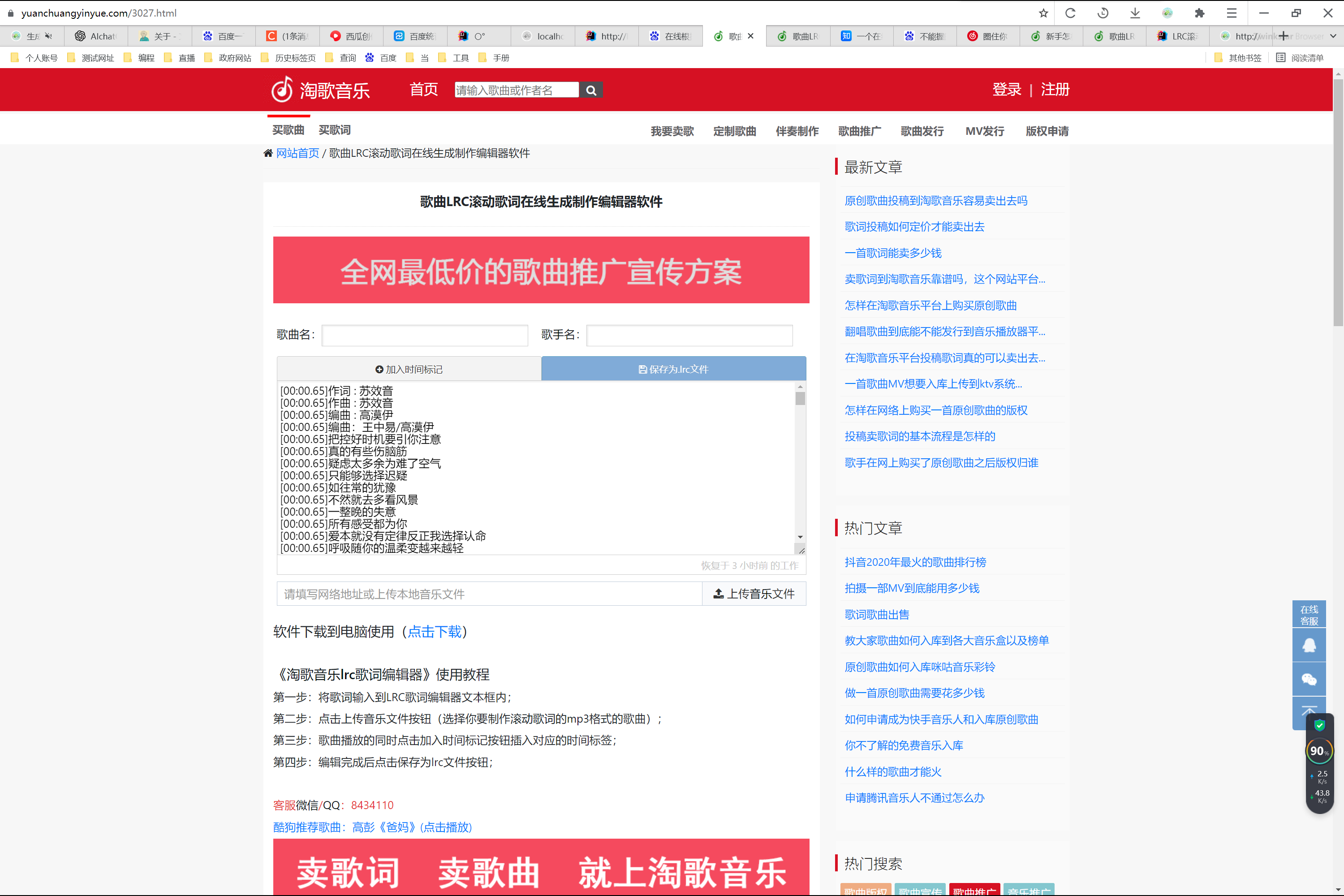
Task: Click the lyrics textarea scrollbar down arrow
Action: click(800, 537)
